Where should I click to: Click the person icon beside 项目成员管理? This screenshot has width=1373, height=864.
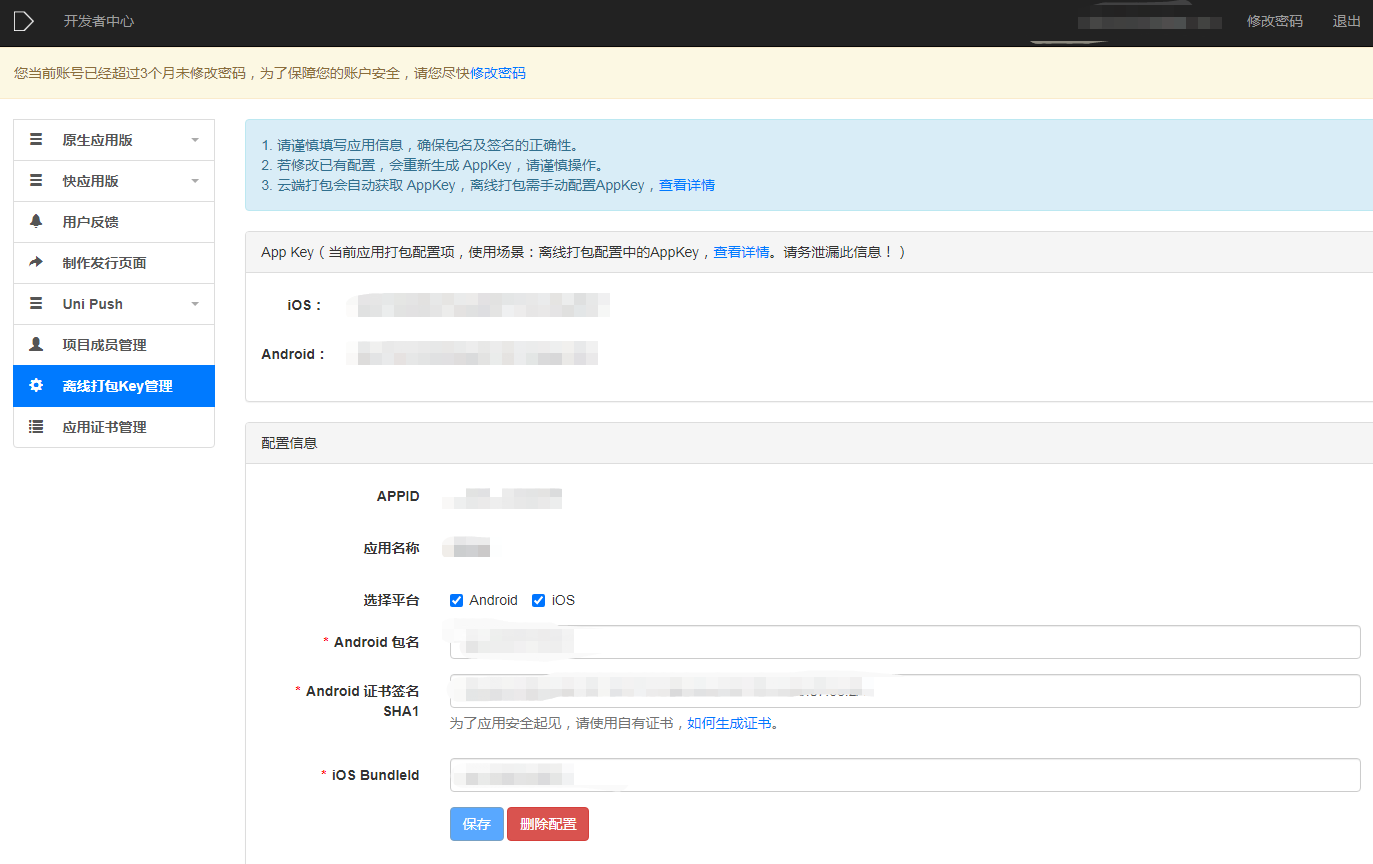click(x=36, y=344)
